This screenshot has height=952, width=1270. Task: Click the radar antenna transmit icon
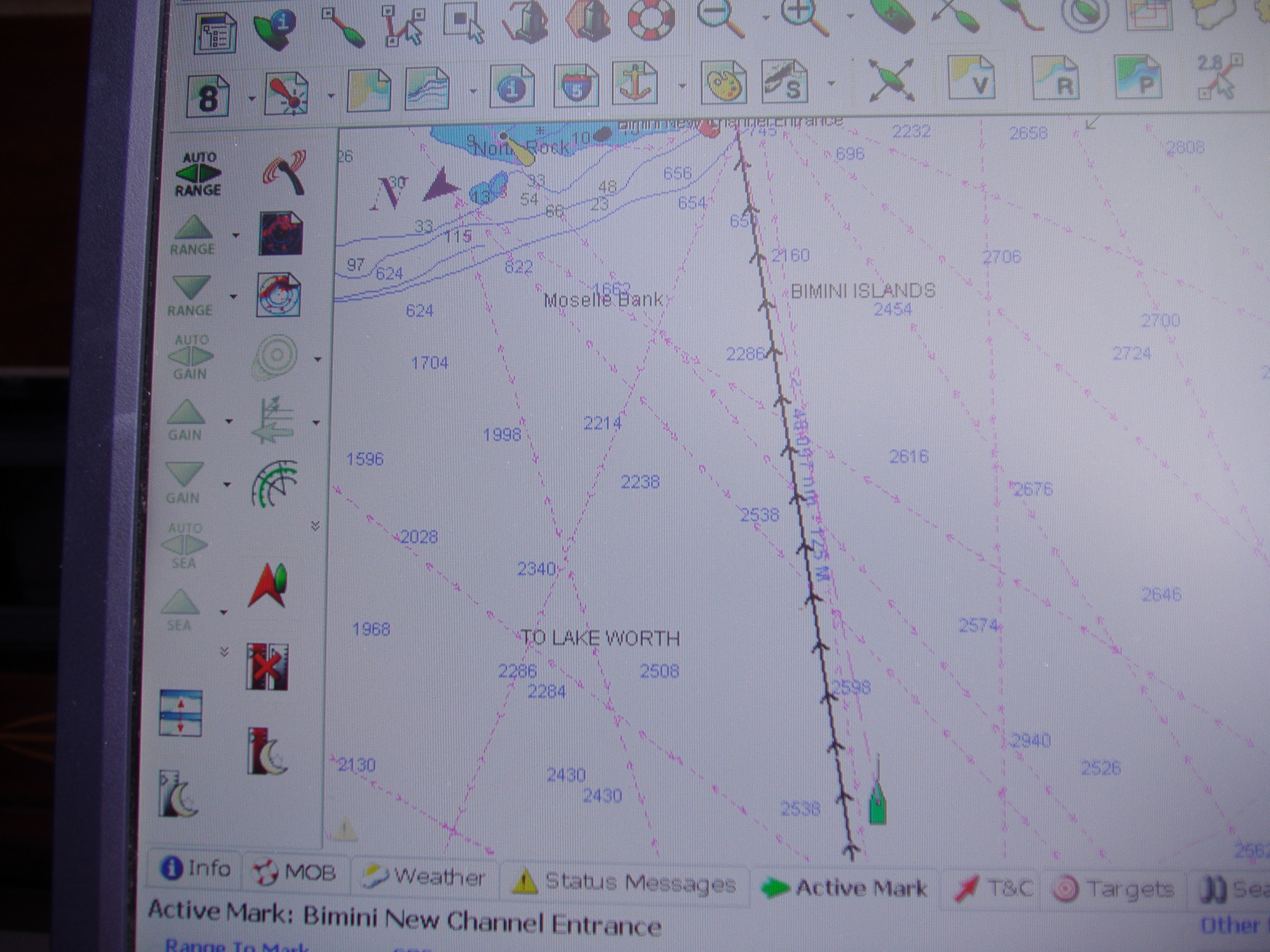click(284, 172)
